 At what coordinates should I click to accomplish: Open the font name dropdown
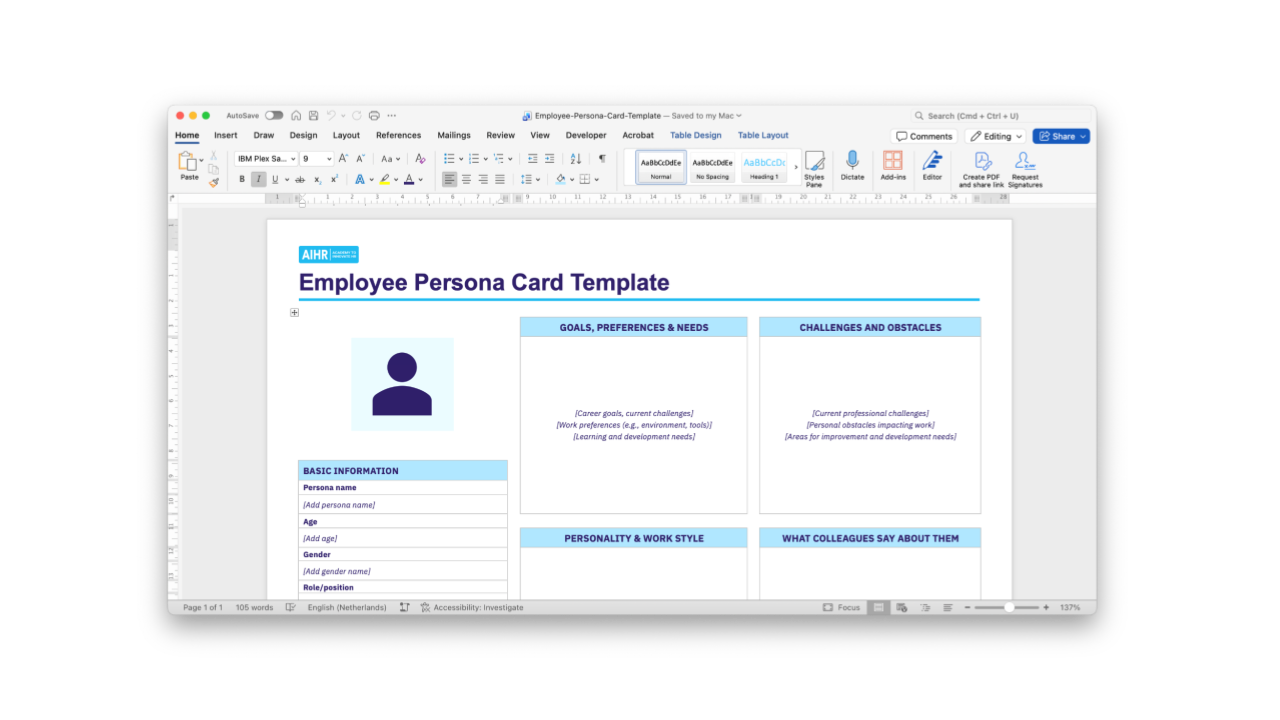(x=266, y=159)
